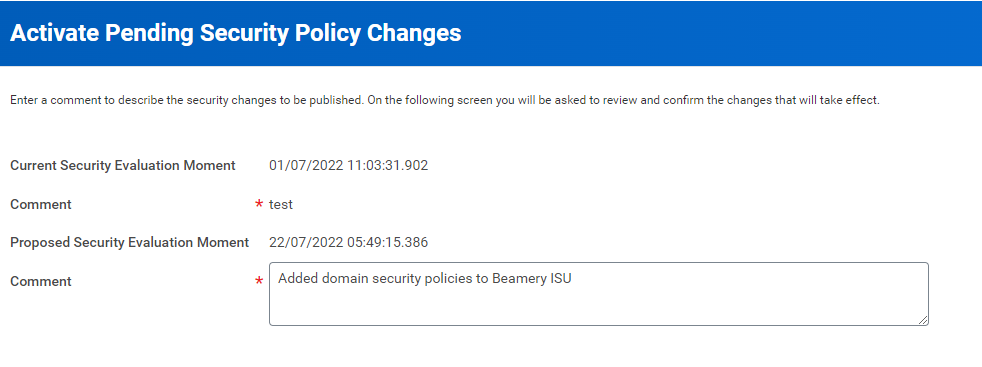Focus the Comment text area
Screen dimensions: 982x367
pos(599,294)
